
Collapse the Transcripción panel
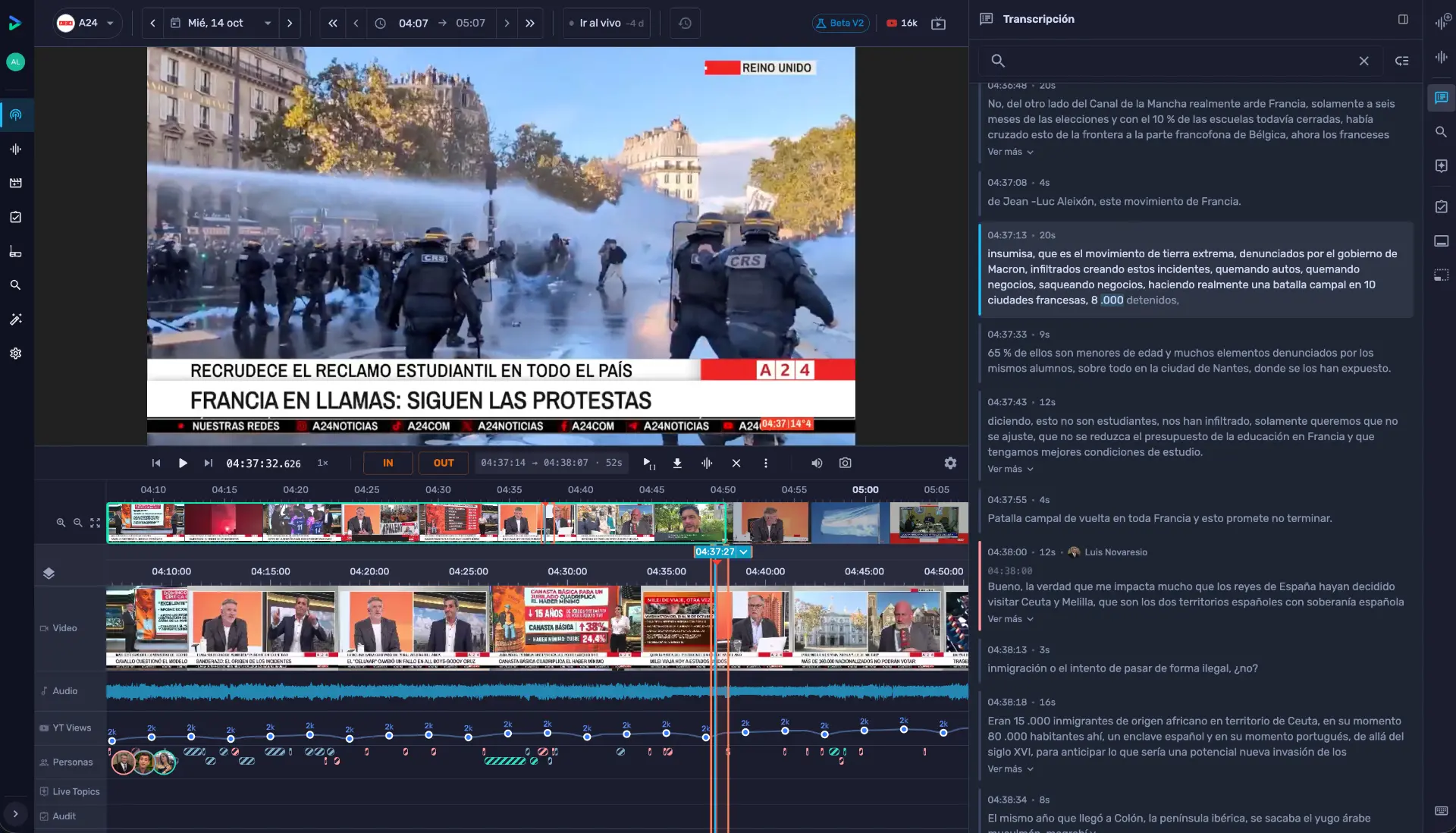[1403, 19]
